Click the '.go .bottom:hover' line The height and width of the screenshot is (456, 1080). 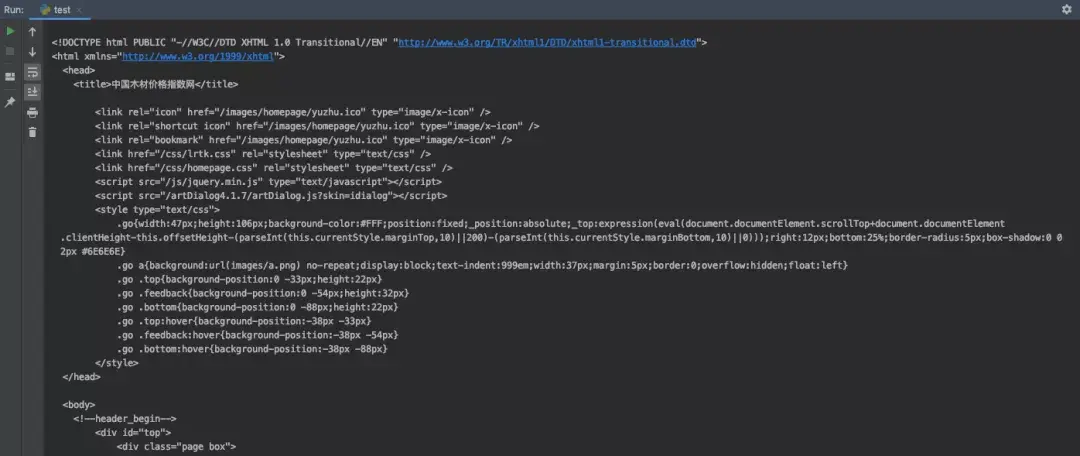click(252, 349)
